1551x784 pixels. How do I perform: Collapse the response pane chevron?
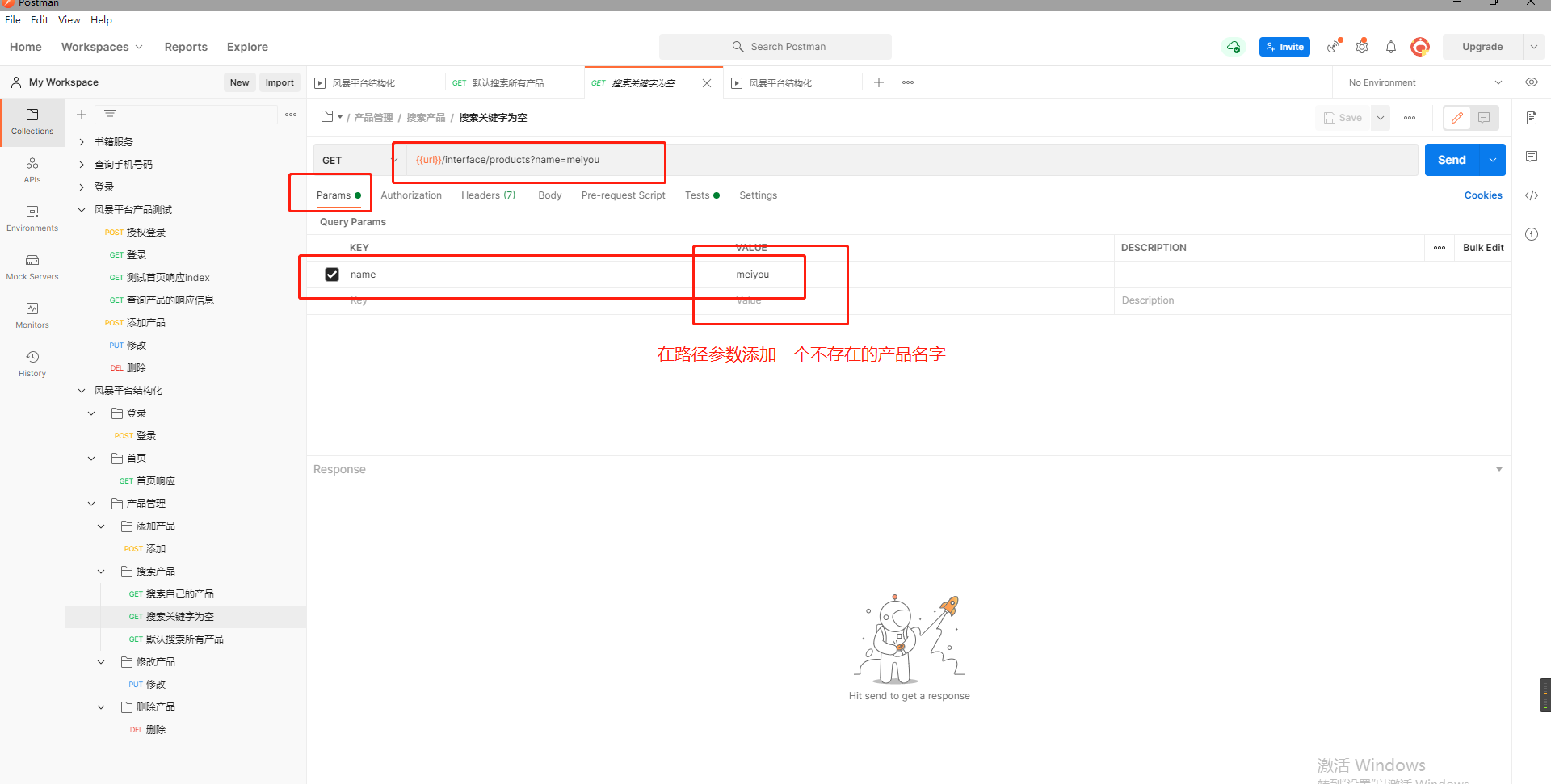point(1499,469)
